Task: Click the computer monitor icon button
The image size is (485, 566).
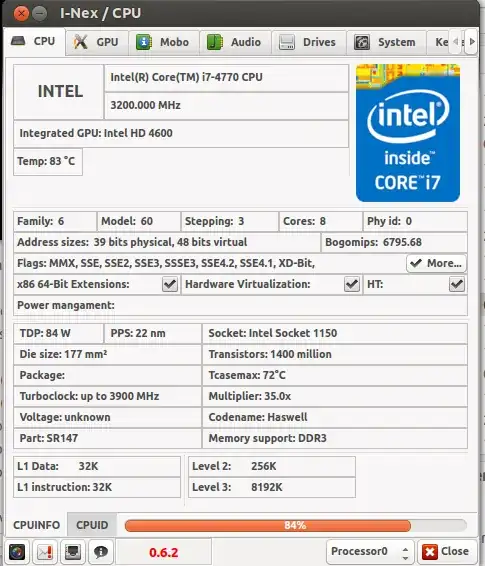Action: [x=73, y=552]
